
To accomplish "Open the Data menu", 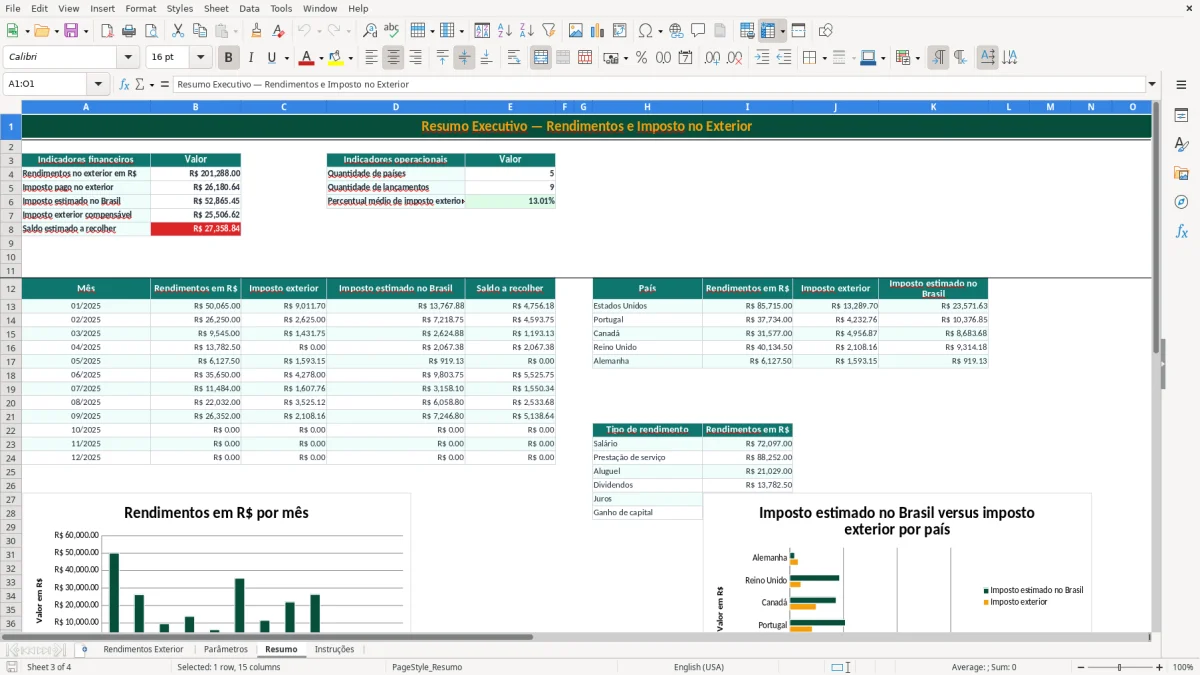I will click(x=249, y=8).
